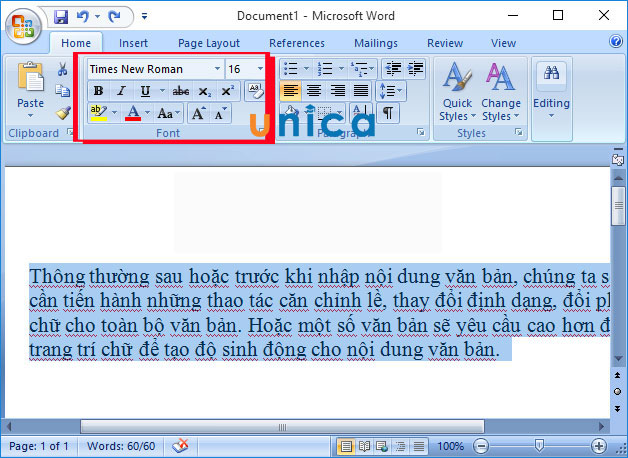Image resolution: width=628 pixels, height=458 pixels.
Task: Toggle Bold formatting
Action: [98, 91]
